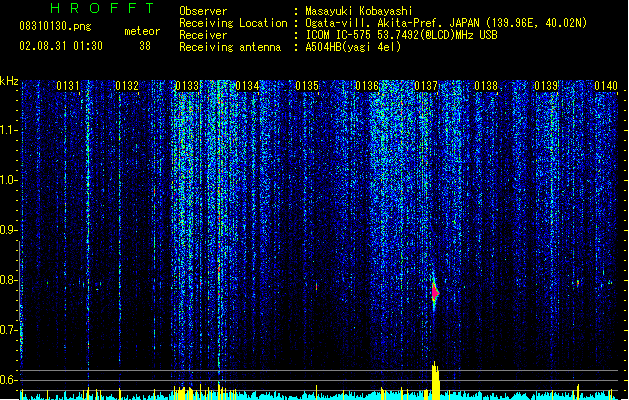Click the HROFFT title text

102,8
